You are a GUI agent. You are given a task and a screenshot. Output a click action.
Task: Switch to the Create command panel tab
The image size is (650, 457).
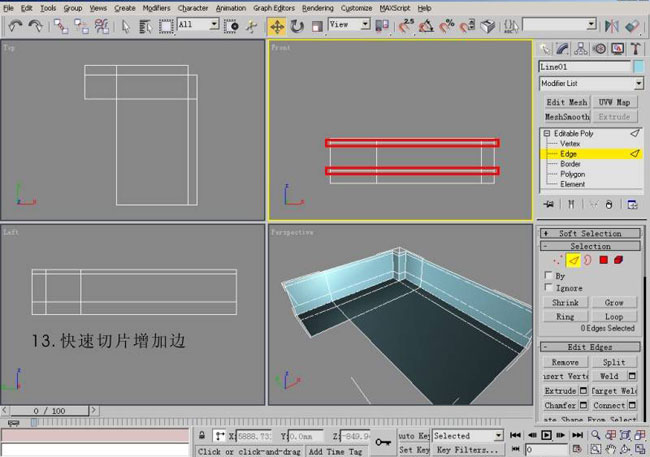coord(545,49)
